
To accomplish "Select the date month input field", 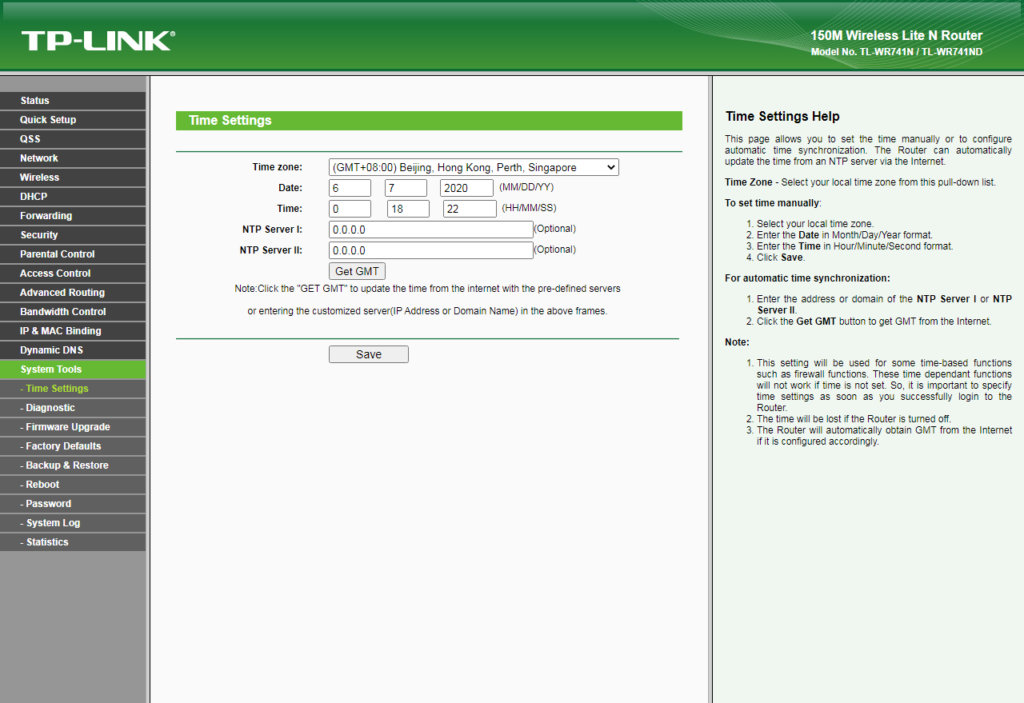I will tap(349, 188).
